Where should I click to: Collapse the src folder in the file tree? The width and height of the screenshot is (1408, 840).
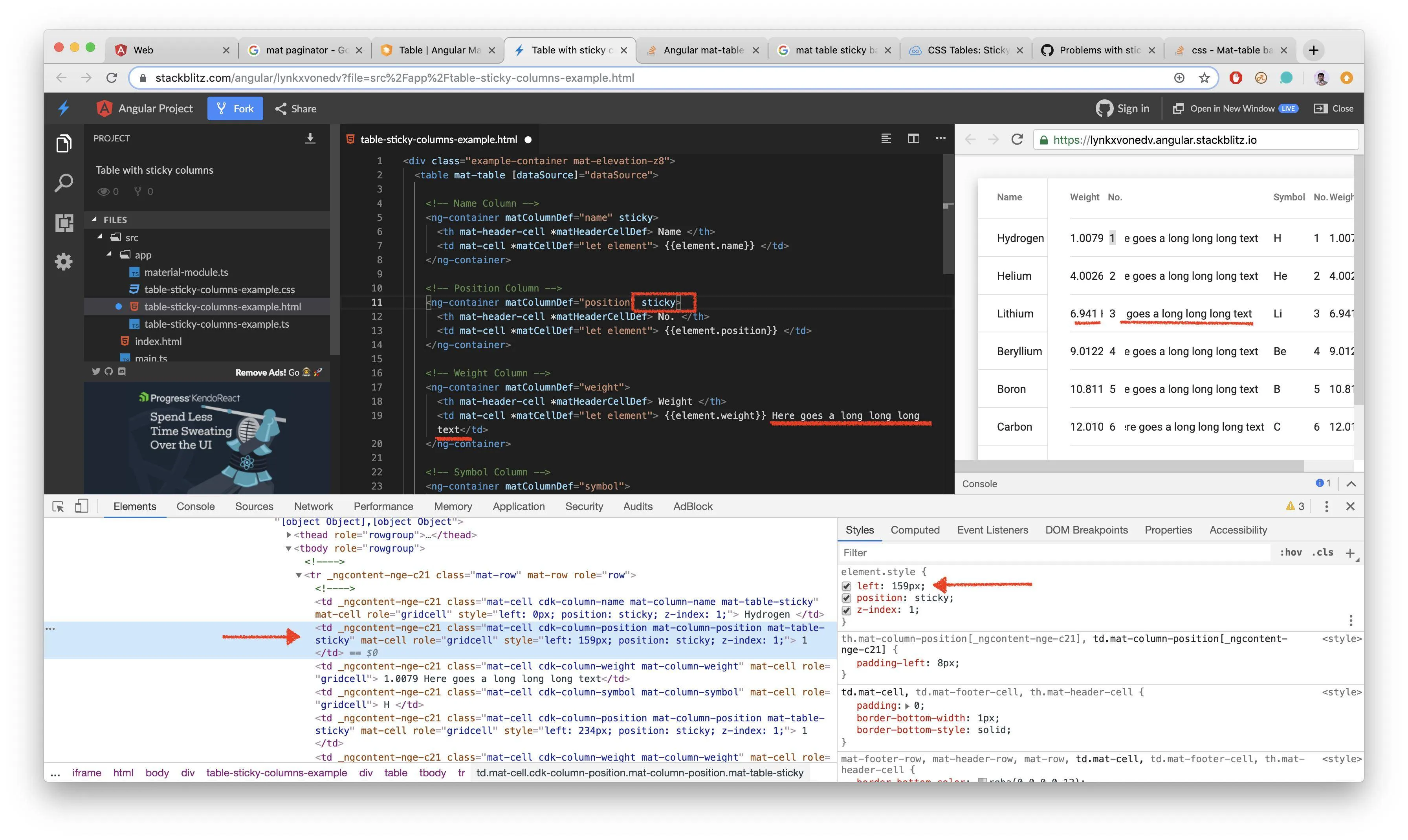[100, 237]
